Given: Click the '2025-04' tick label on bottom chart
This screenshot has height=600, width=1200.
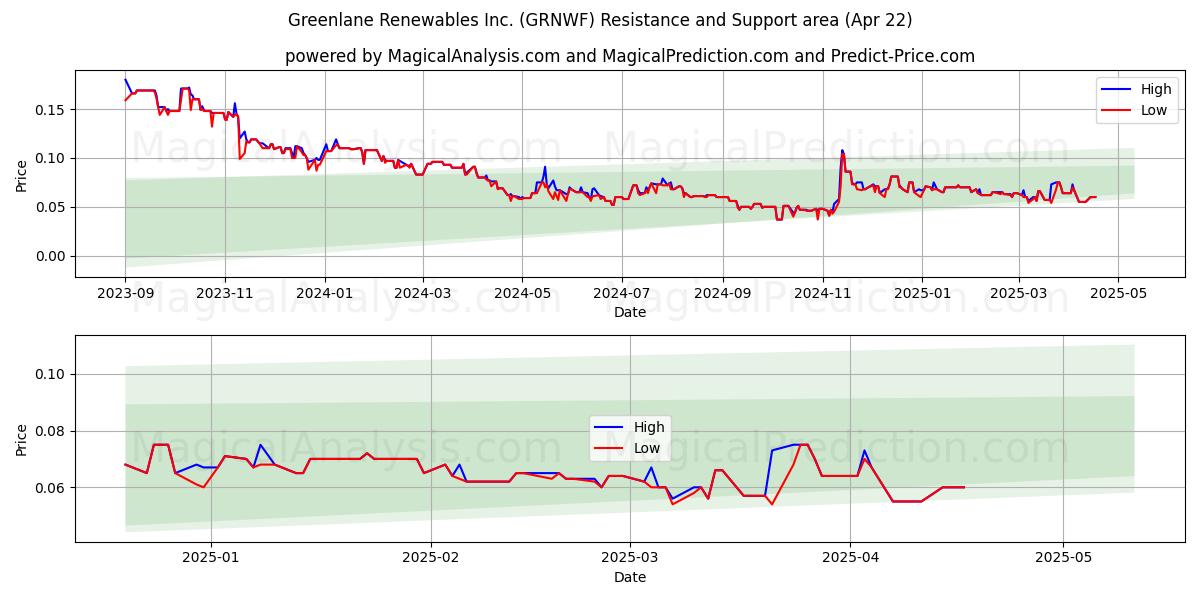Looking at the screenshot, I should (x=850, y=558).
